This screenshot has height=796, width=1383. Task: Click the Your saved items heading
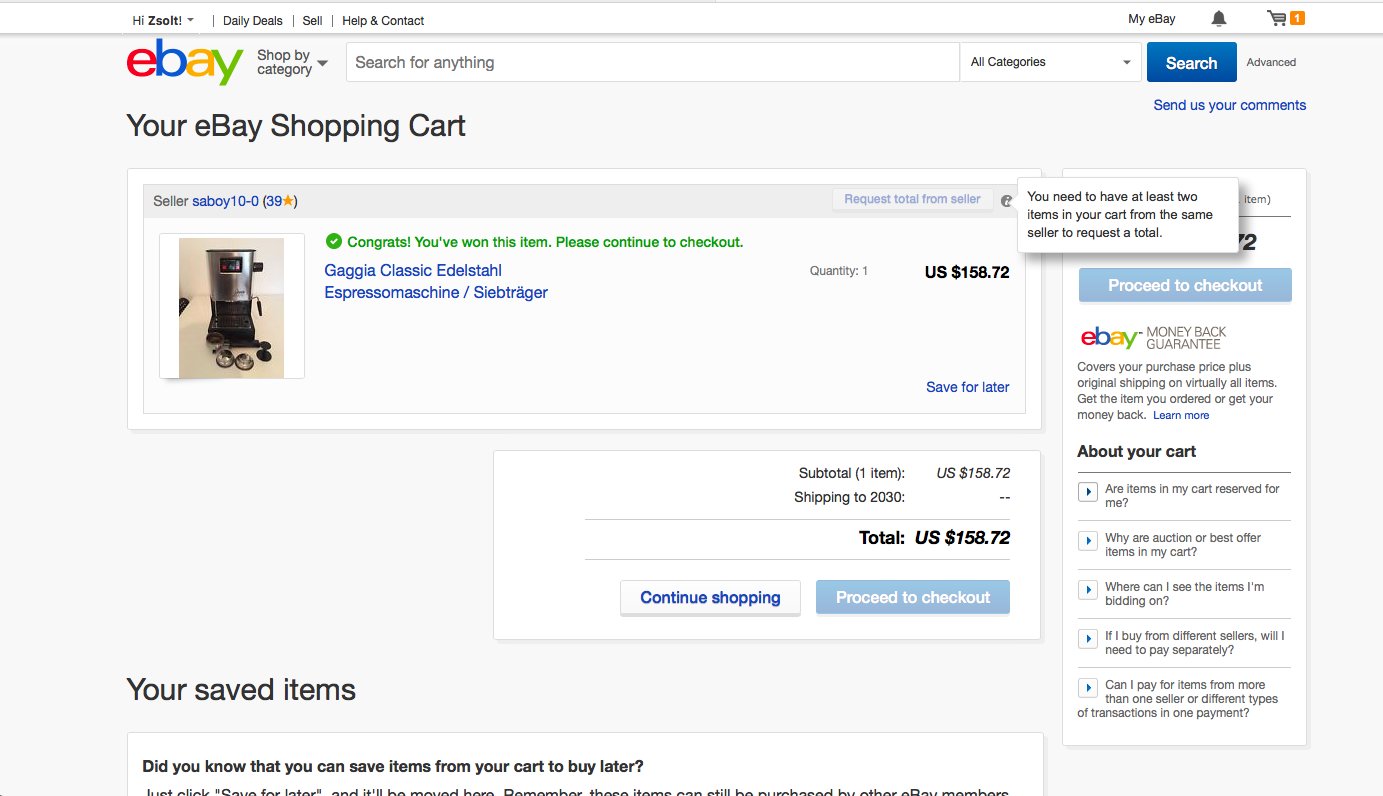[241, 690]
